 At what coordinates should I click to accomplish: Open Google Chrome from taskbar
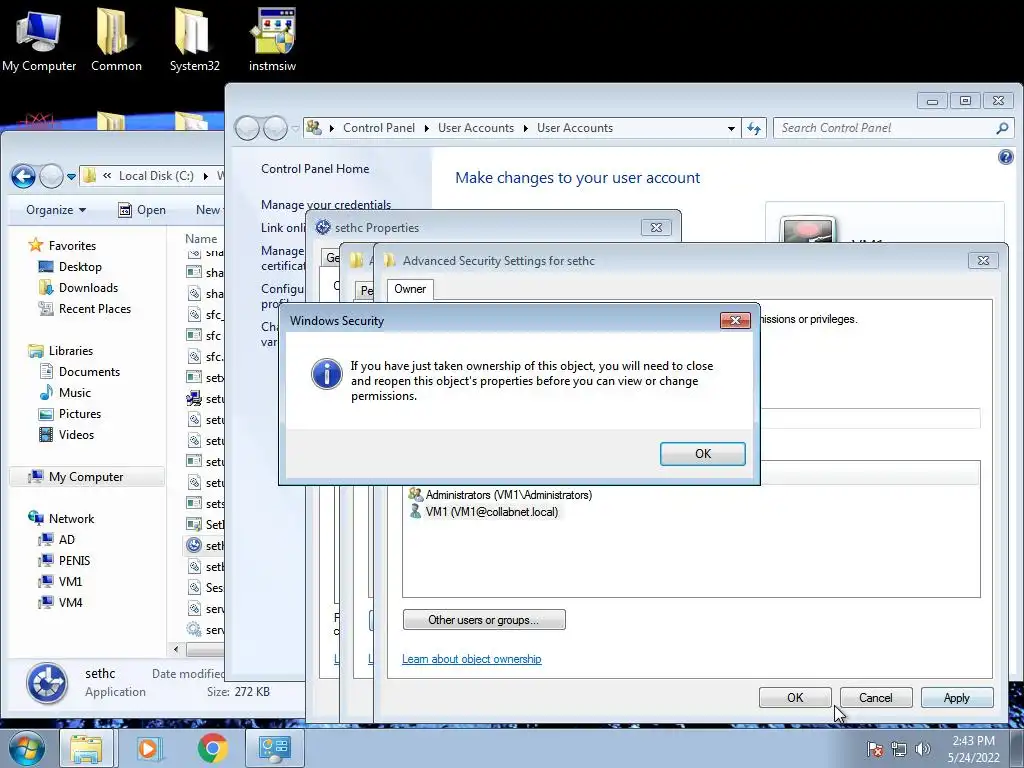pos(212,748)
